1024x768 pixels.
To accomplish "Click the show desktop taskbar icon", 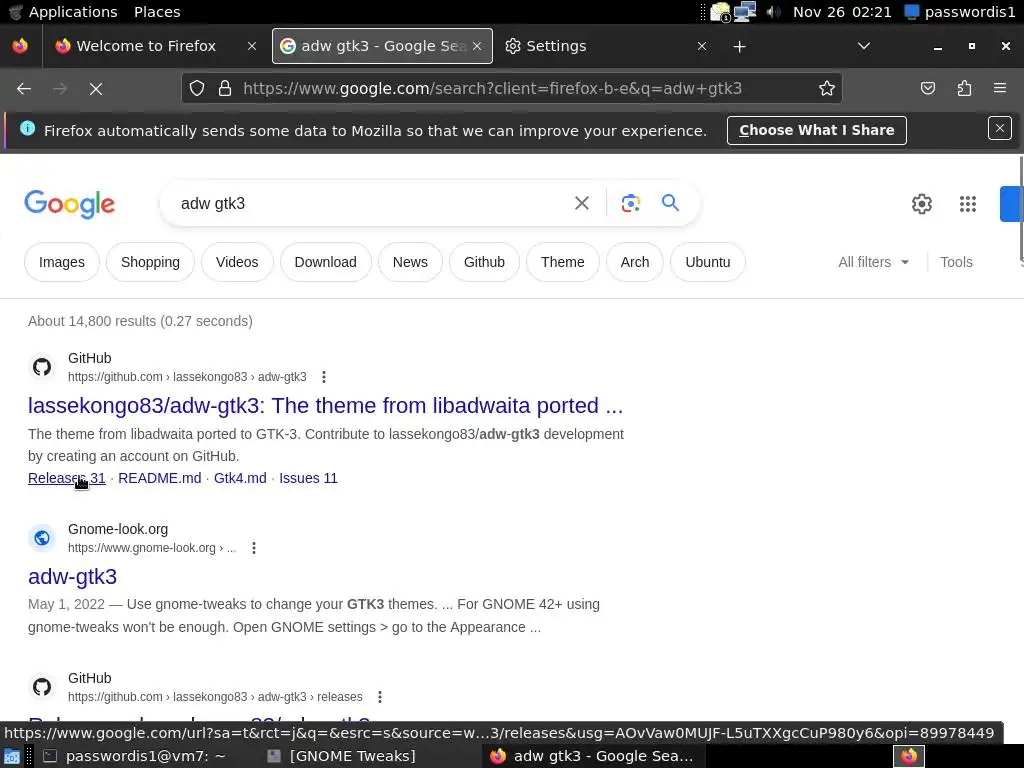I will click(12, 756).
